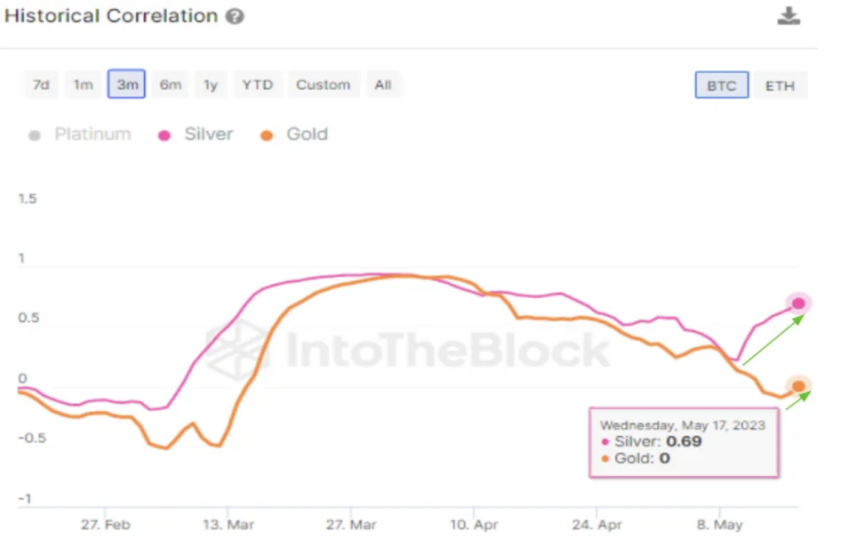Click the Gold legend label

coord(307,134)
